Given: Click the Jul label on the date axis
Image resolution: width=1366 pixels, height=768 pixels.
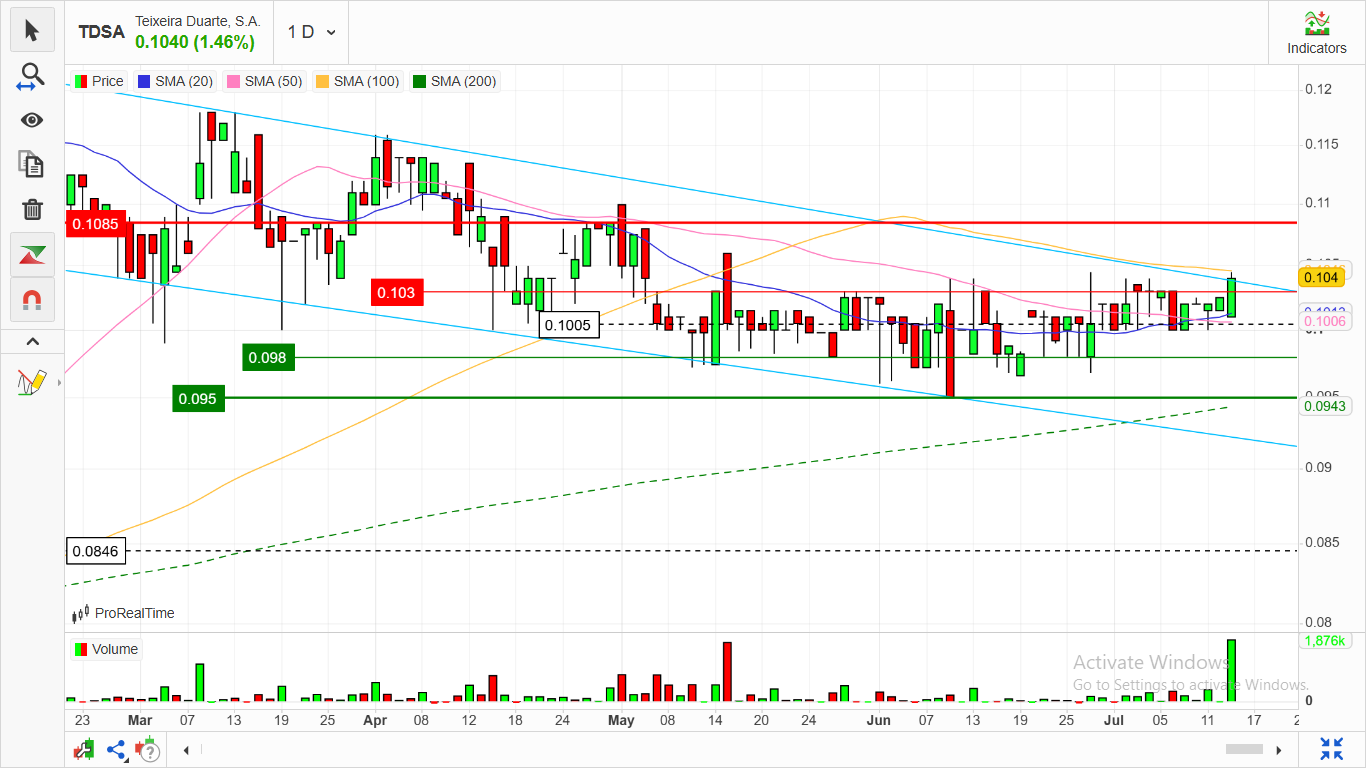Looking at the screenshot, I should pyautogui.click(x=1113, y=720).
